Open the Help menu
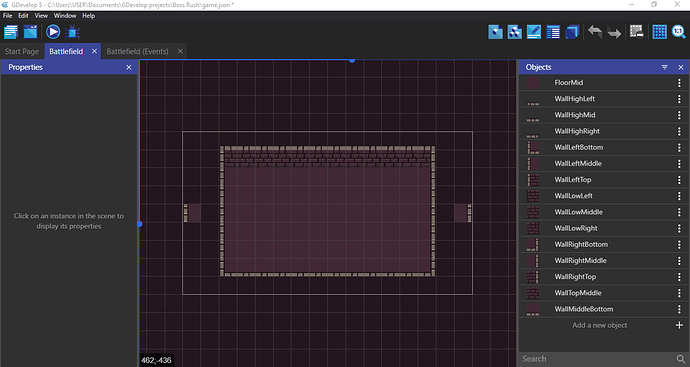The width and height of the screenshot is (690, 367). 88,15
